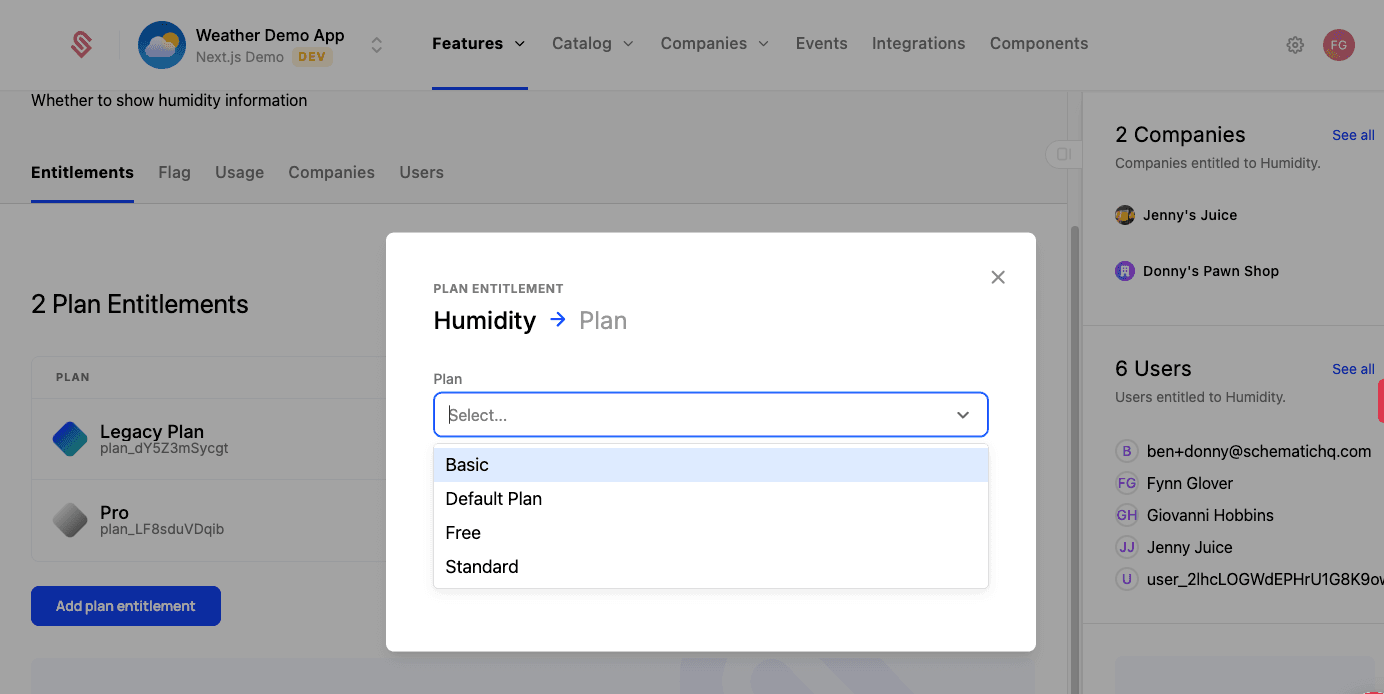Click the Schematic logo icon
The height and width of the screenshot is (694, 1384).
(81, 44)
